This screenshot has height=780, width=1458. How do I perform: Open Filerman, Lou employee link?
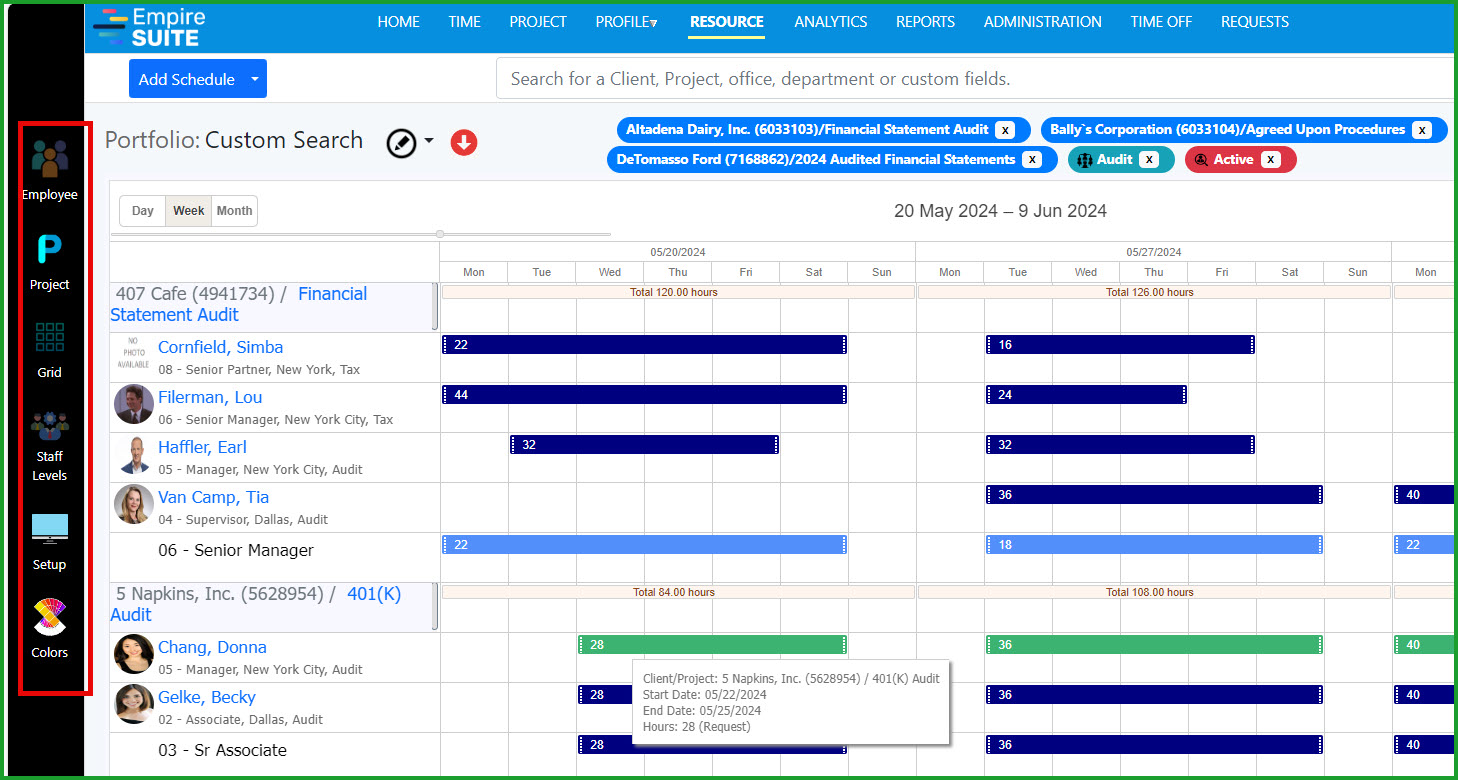click(210, 397)
